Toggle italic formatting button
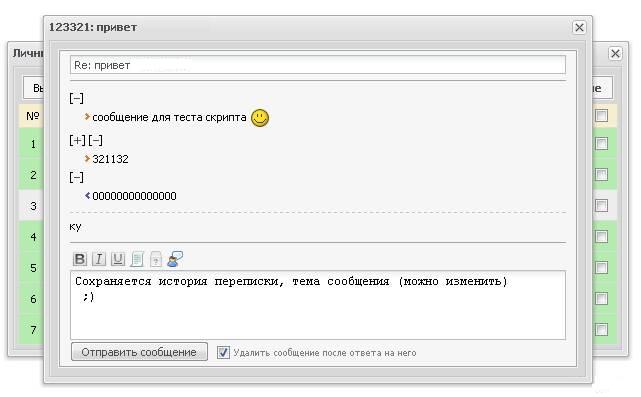This screenshot has width=641, height=397. (99, 259)
